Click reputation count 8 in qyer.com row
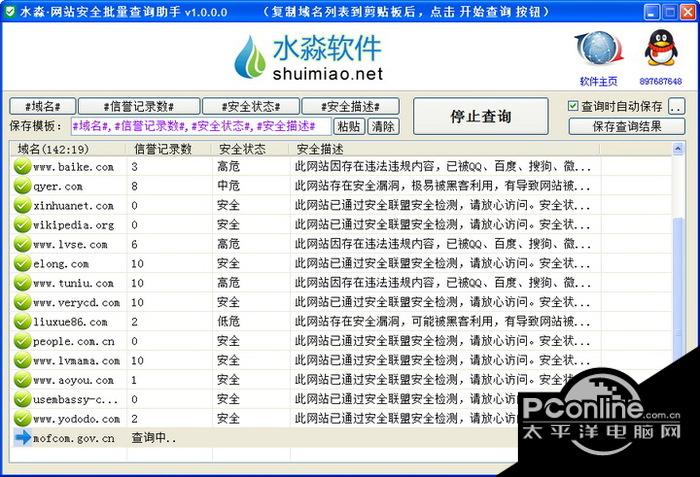 pos(134,186)
